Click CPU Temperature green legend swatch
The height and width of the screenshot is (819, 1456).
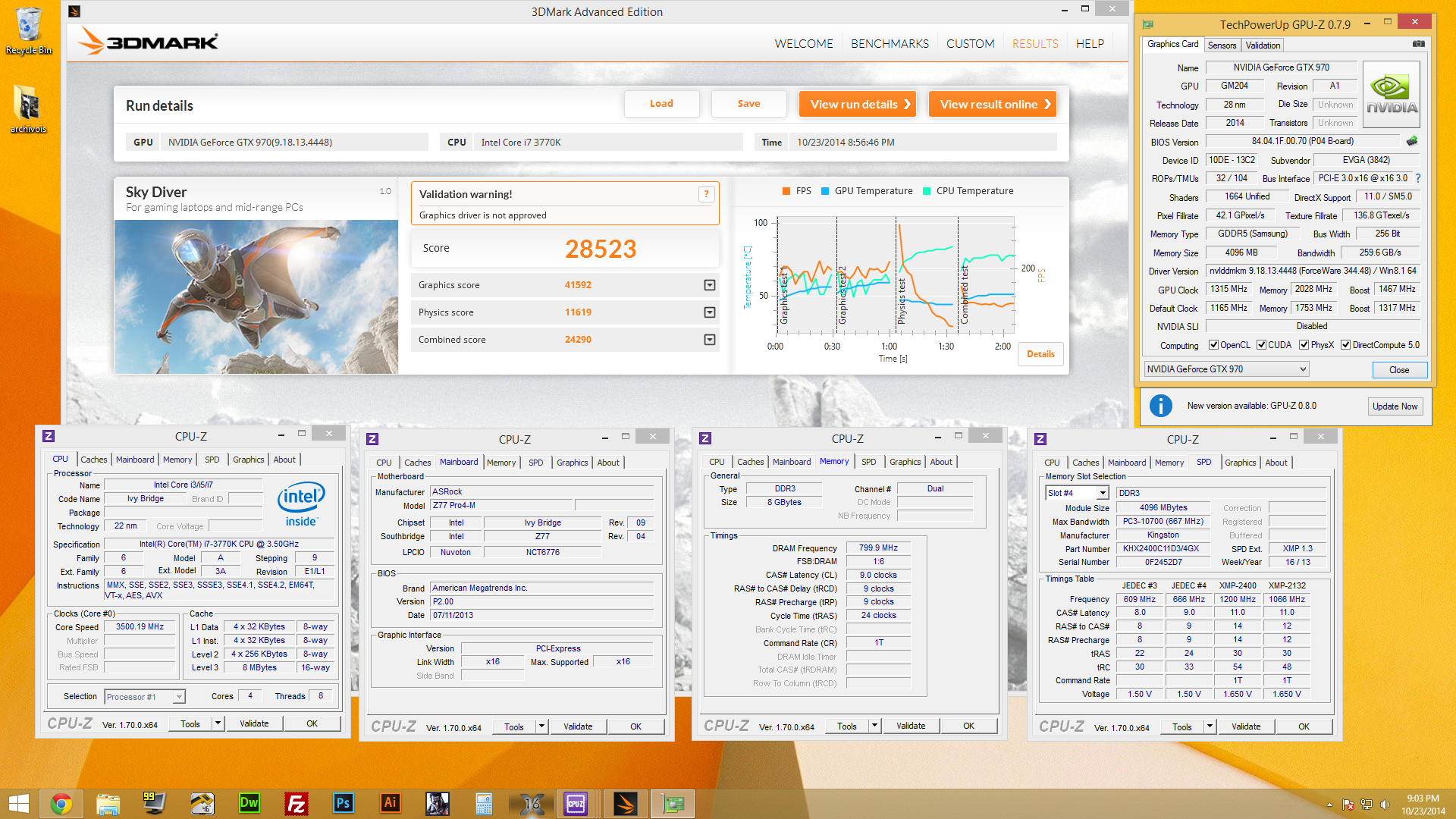[927, 191]
